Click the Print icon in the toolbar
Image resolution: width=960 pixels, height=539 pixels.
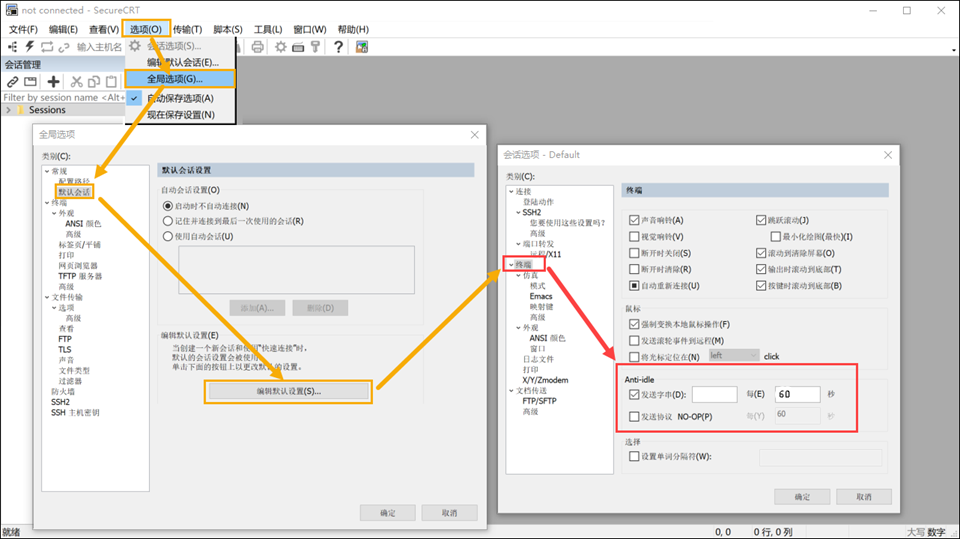point(258,47)
